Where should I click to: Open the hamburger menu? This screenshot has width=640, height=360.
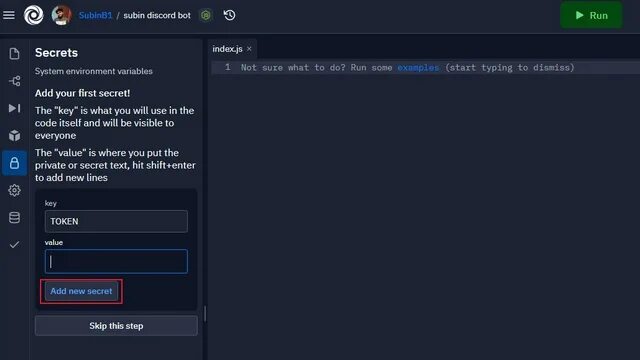click(x=9, y=16)
